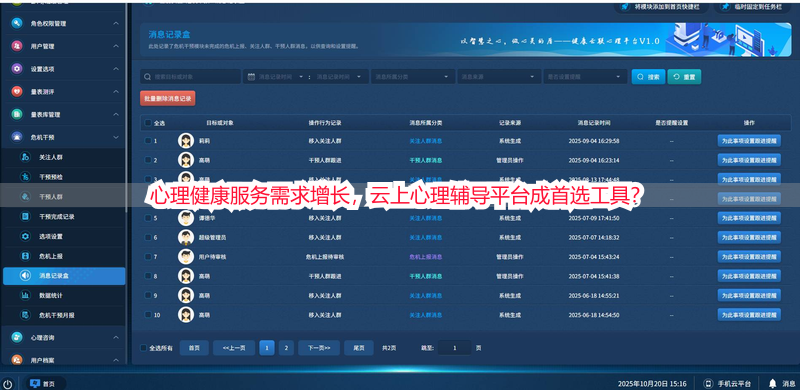This screenshot has width=800, height=390.
Task: Click the search target input field
Action: tap(190, 77)
